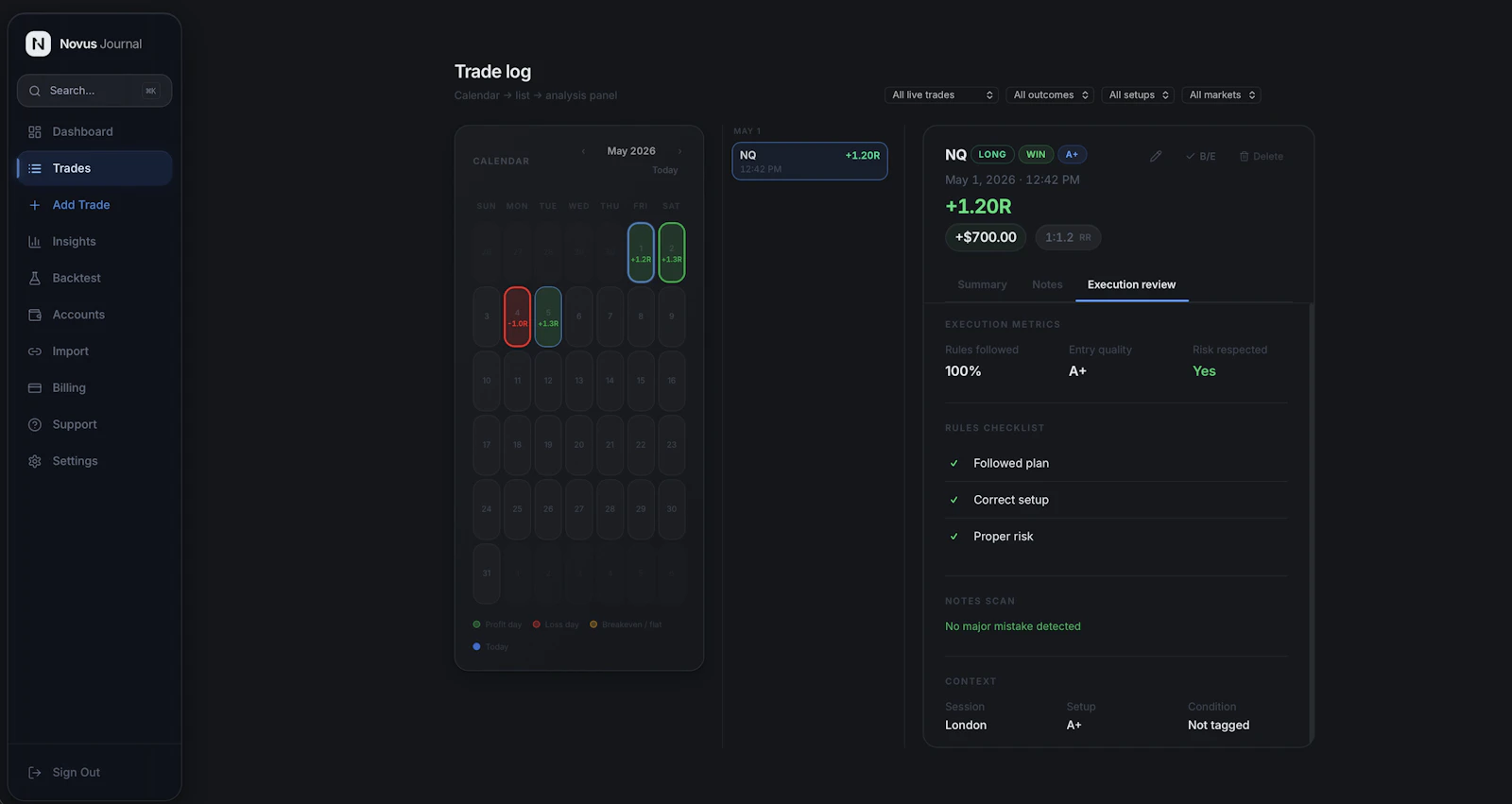This screenshot has height=804, width=1512.
Task: Go to the previous calendar month
Action: click(x=583, y=151)
